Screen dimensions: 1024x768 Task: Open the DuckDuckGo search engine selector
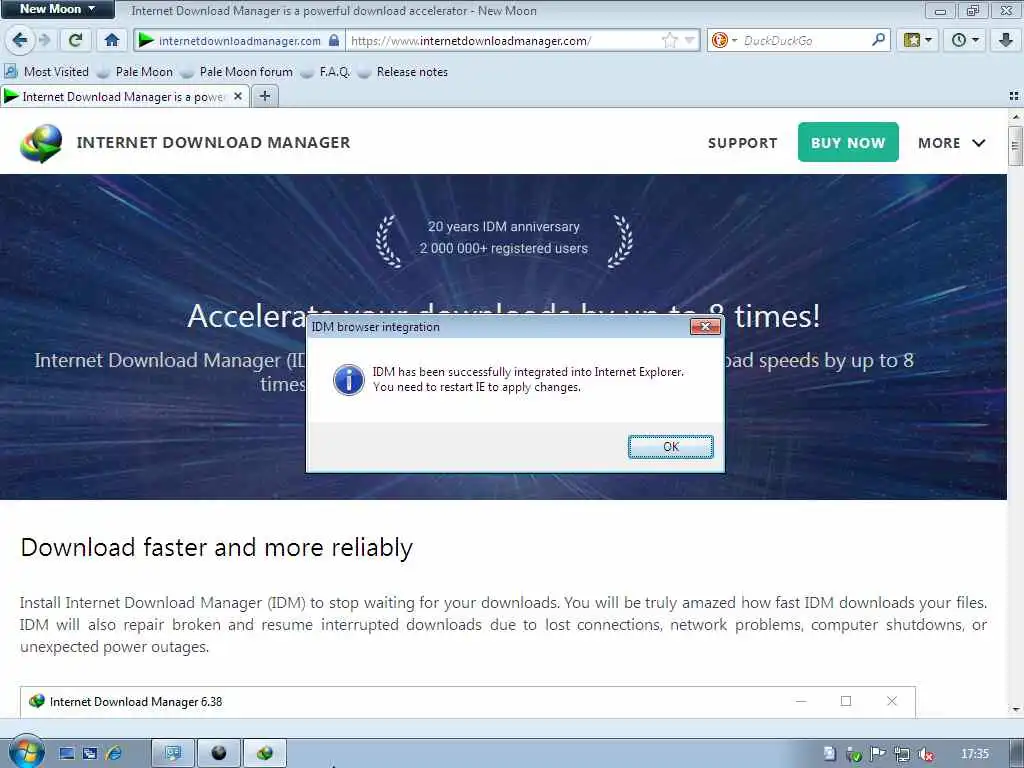724,40
